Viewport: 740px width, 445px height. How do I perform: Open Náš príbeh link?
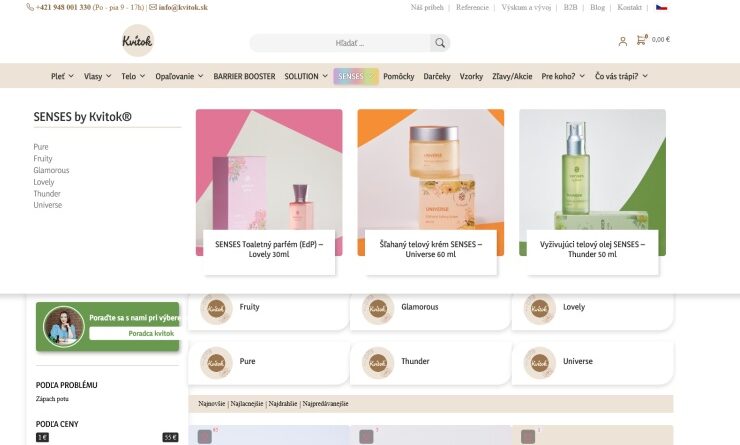point(427,7)
